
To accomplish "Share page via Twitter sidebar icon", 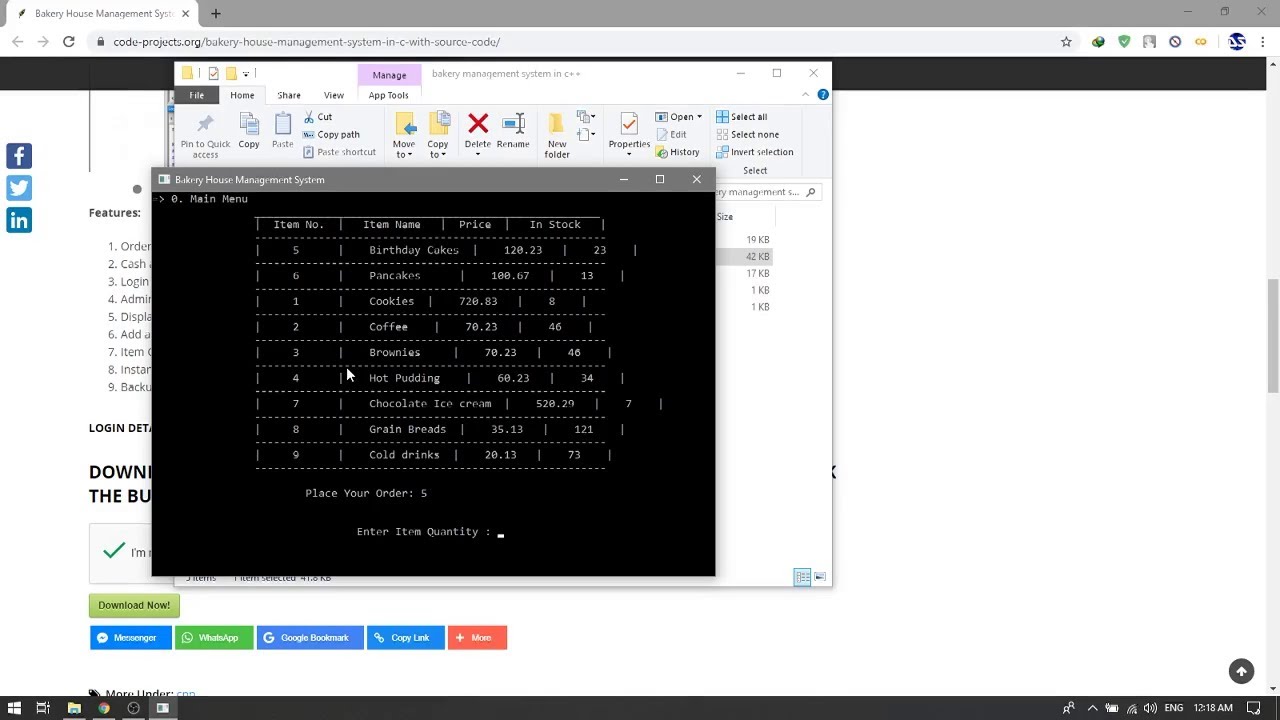I will click(x=19, y=188).
